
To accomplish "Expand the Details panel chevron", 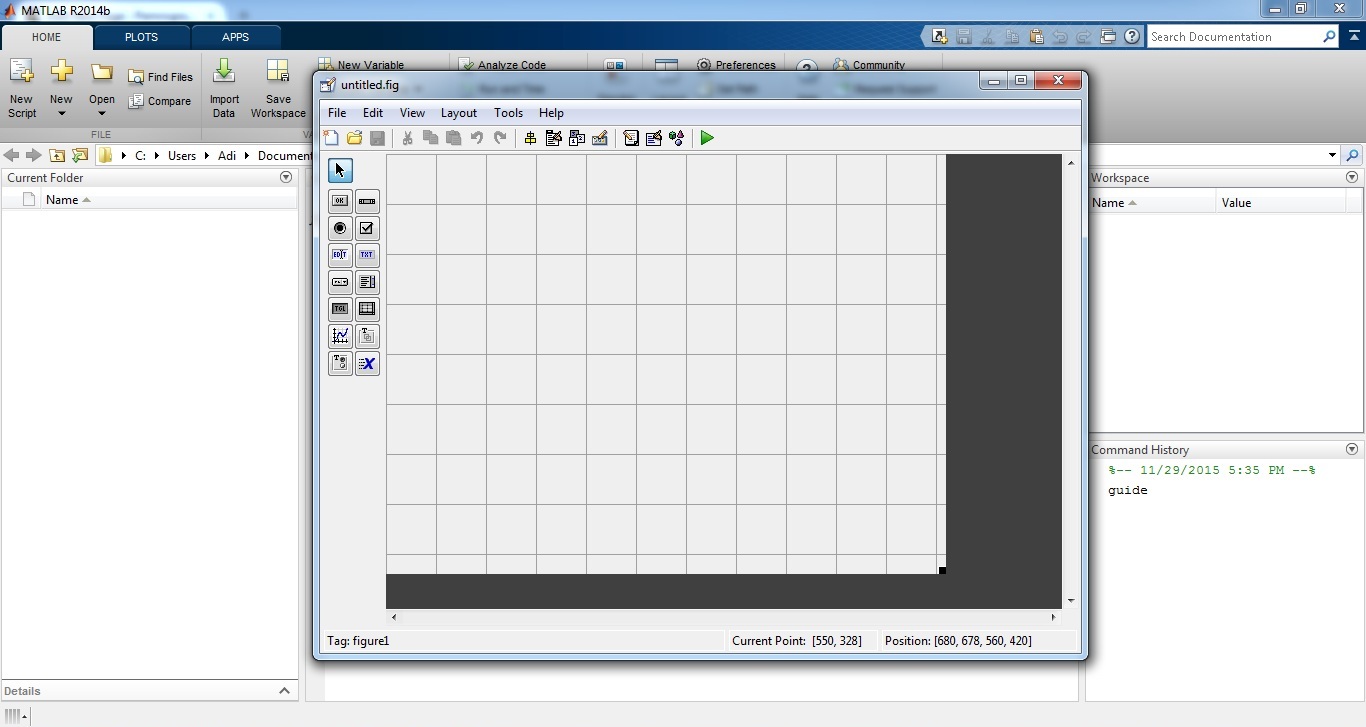I will (x=284, y=691).
